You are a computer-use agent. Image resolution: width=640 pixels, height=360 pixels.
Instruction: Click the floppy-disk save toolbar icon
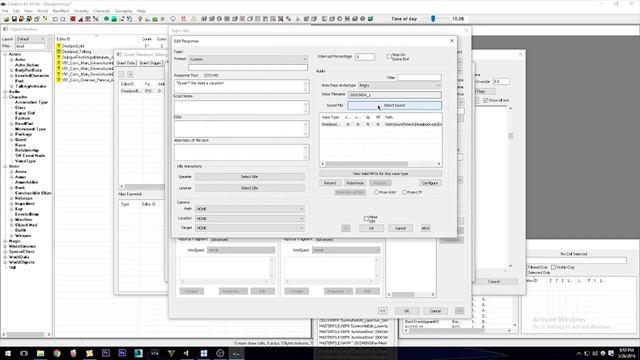pos(14,19)
